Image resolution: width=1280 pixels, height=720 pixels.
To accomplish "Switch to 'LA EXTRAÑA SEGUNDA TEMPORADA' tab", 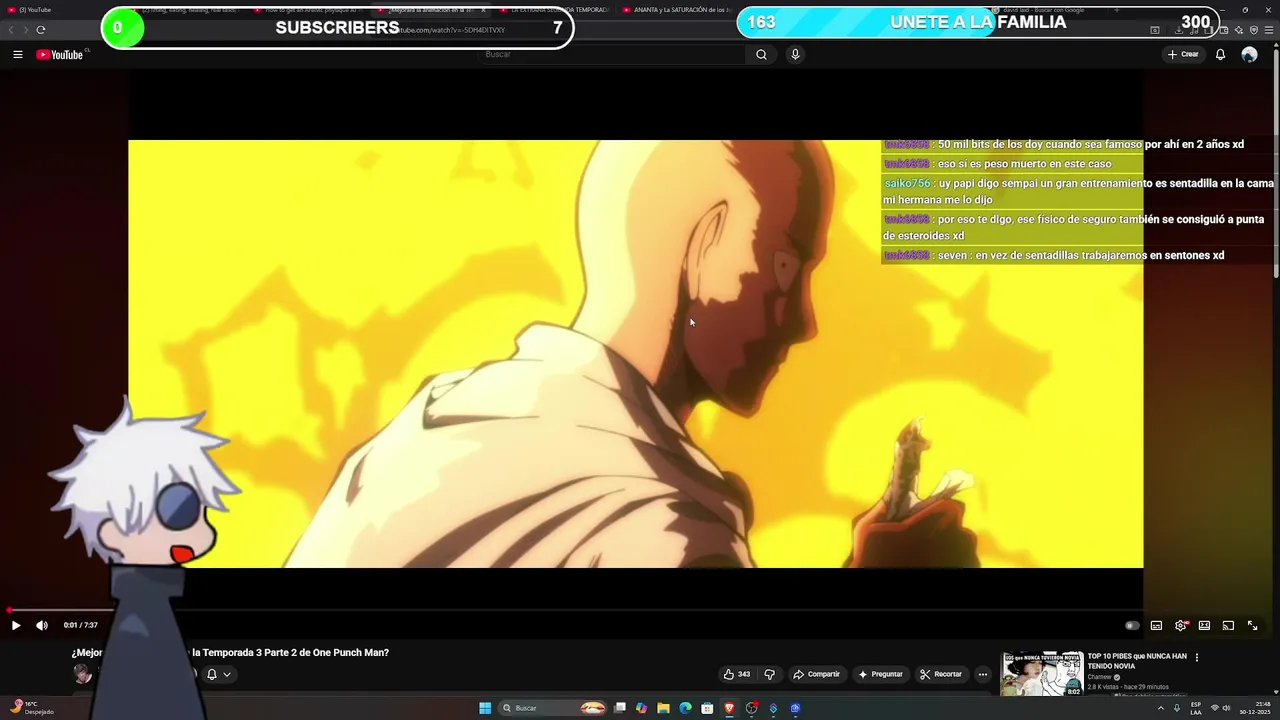I will click(553, 10).
